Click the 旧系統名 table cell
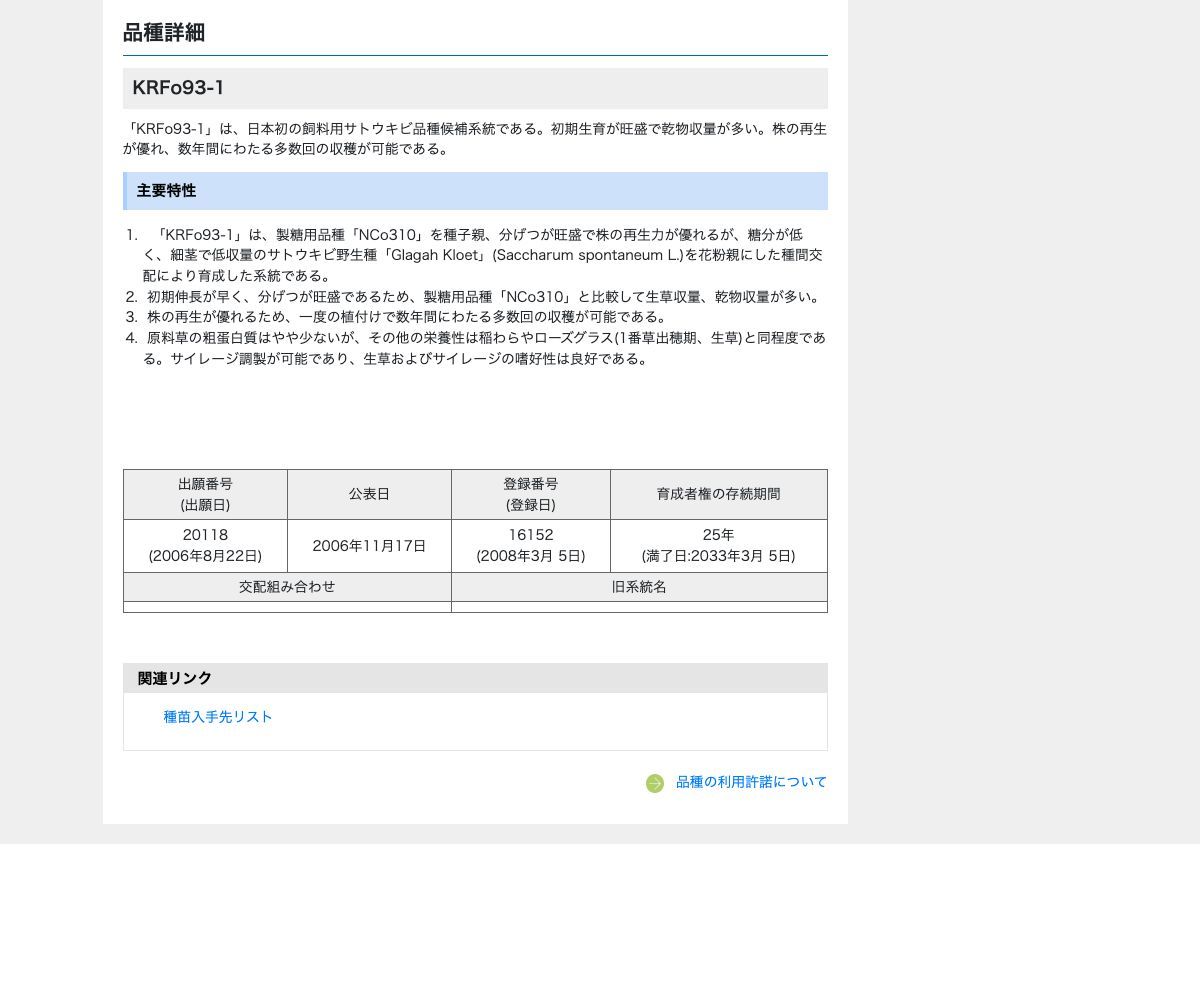Image resolution: width=1200 pixels, height=1000 pixels. tap(639, 587)
